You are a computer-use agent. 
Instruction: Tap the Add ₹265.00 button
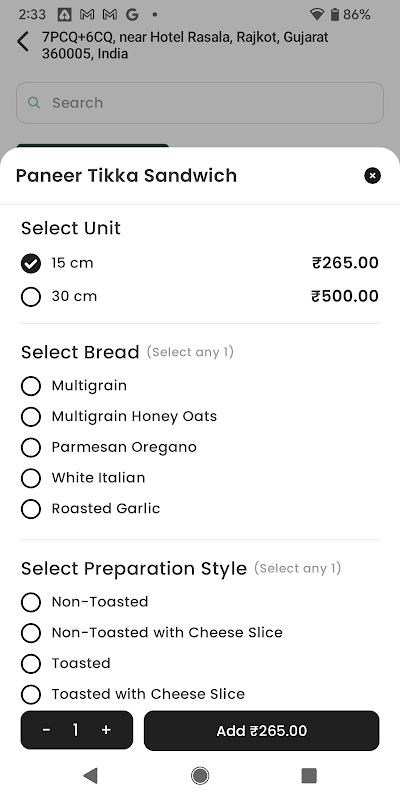pos(261,731)
